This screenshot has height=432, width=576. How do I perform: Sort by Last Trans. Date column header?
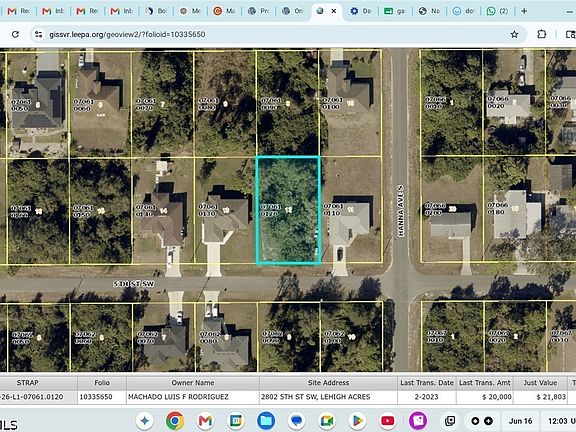pos(426,383)
